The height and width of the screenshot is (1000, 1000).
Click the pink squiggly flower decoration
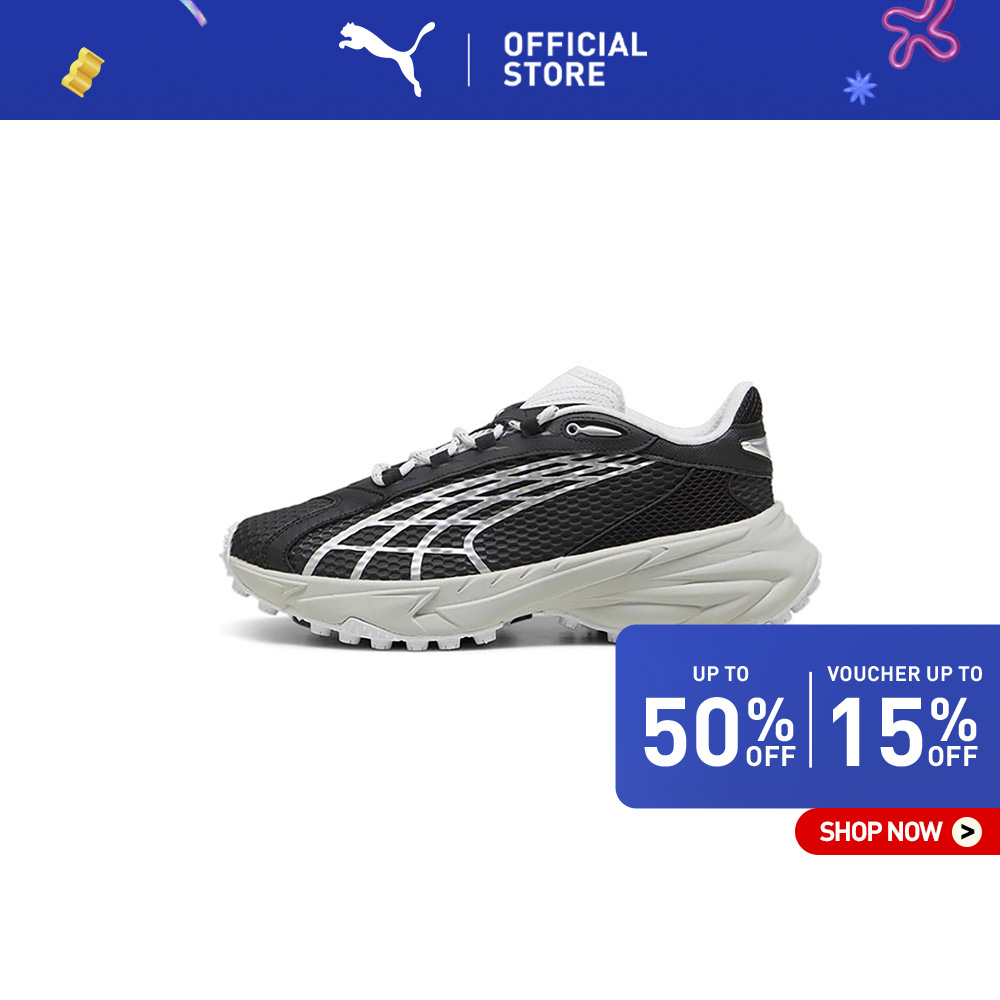920,33
